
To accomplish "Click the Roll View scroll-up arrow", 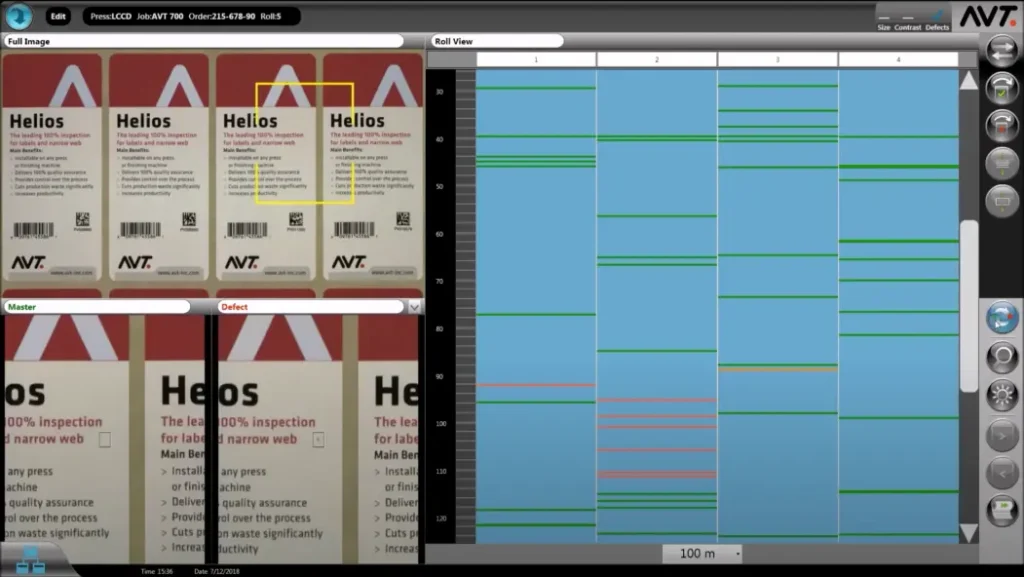I will (968, 81).
